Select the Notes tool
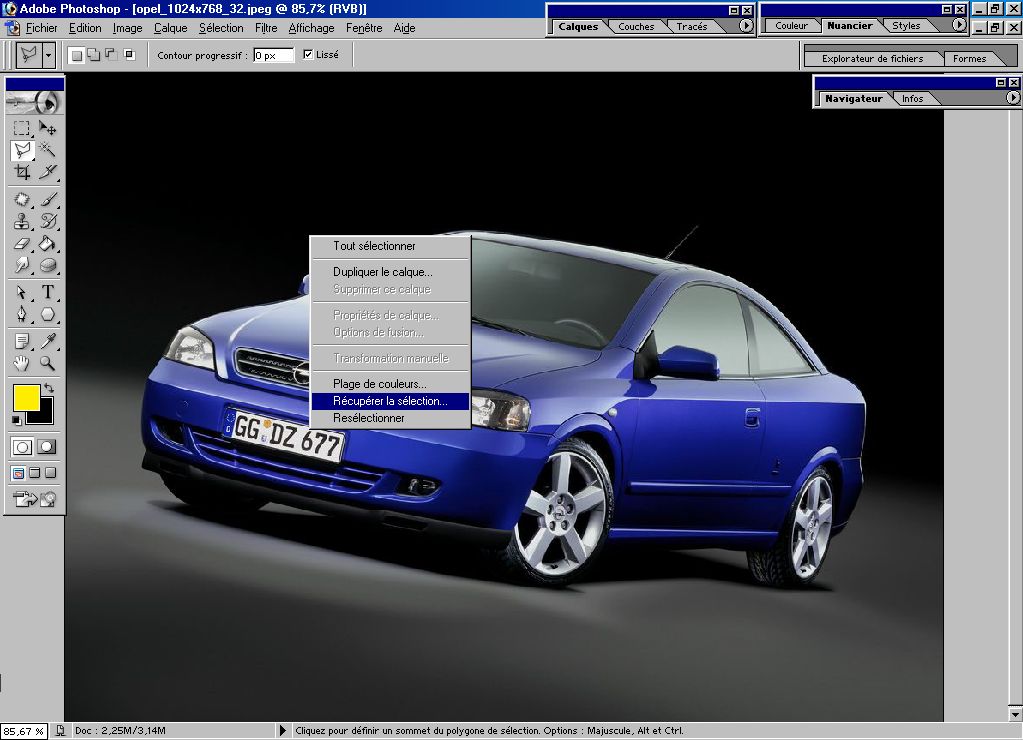This screenshot has height=740, width=1023. click(x=22, y=341)
